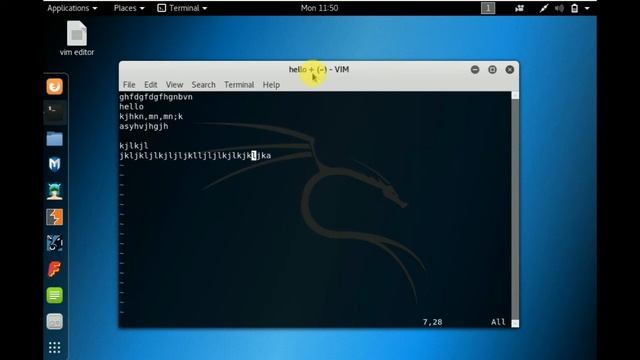Open the Places menu
Screen dimensions: 640x360
pos(129,8)
